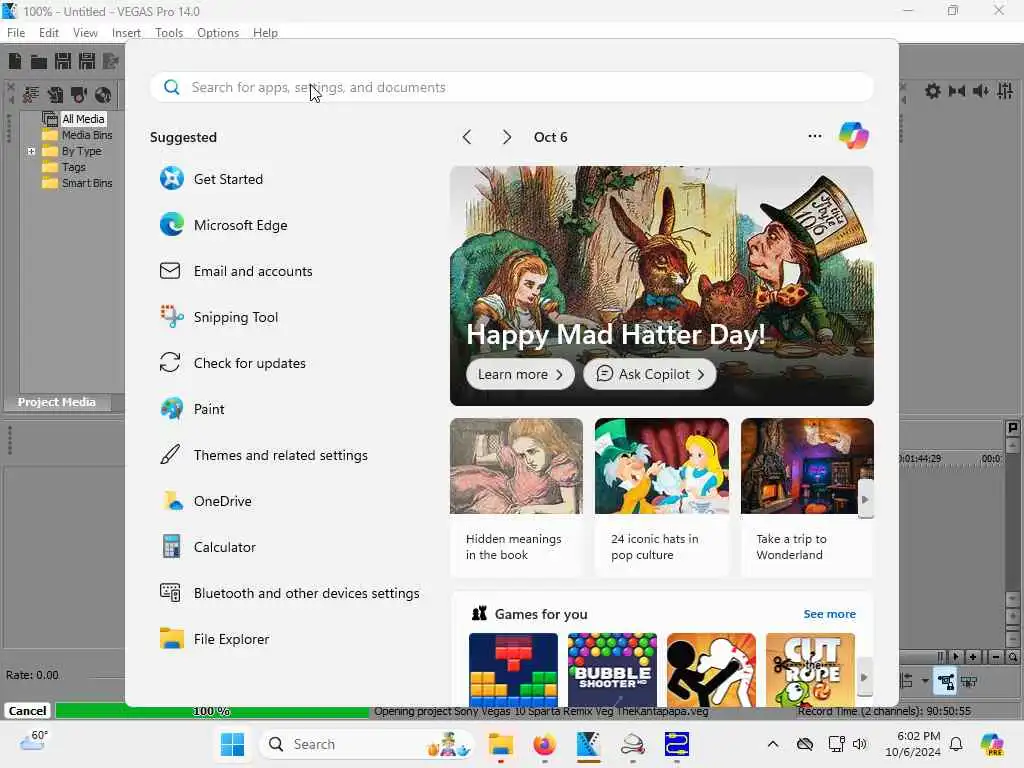Open the Insert menu in VEGAS
This screenshot has width=1024, height=768.
tap(126, 33)
